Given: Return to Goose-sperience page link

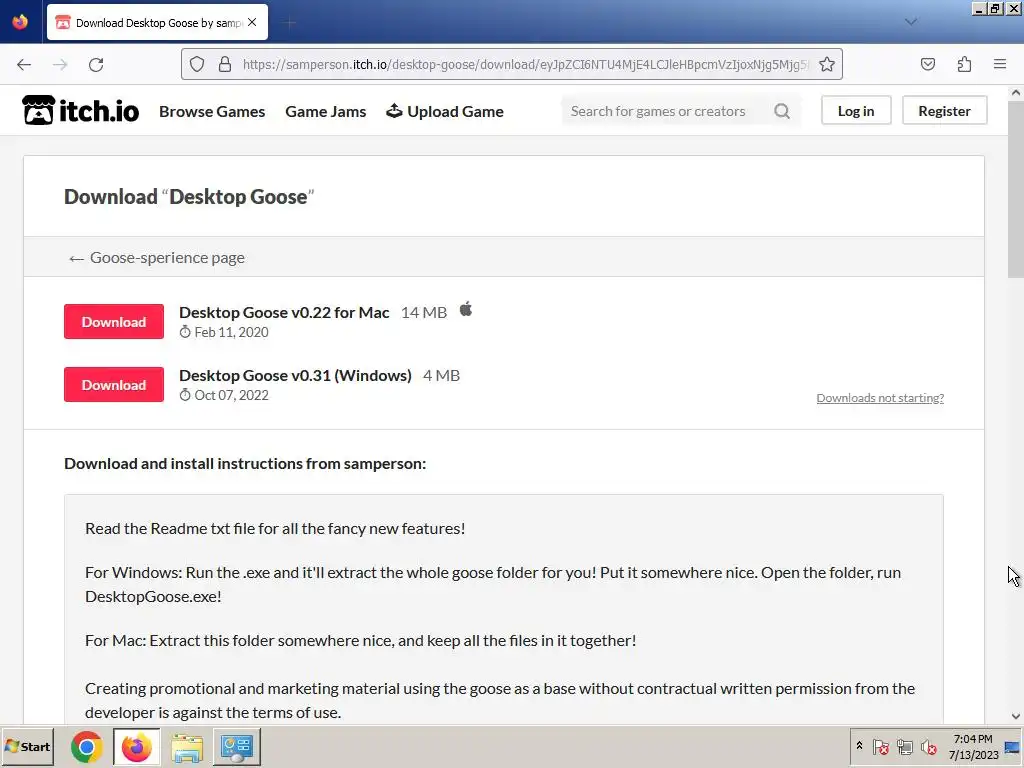Looking at the screenshot, I should click(x=157, y=258).
